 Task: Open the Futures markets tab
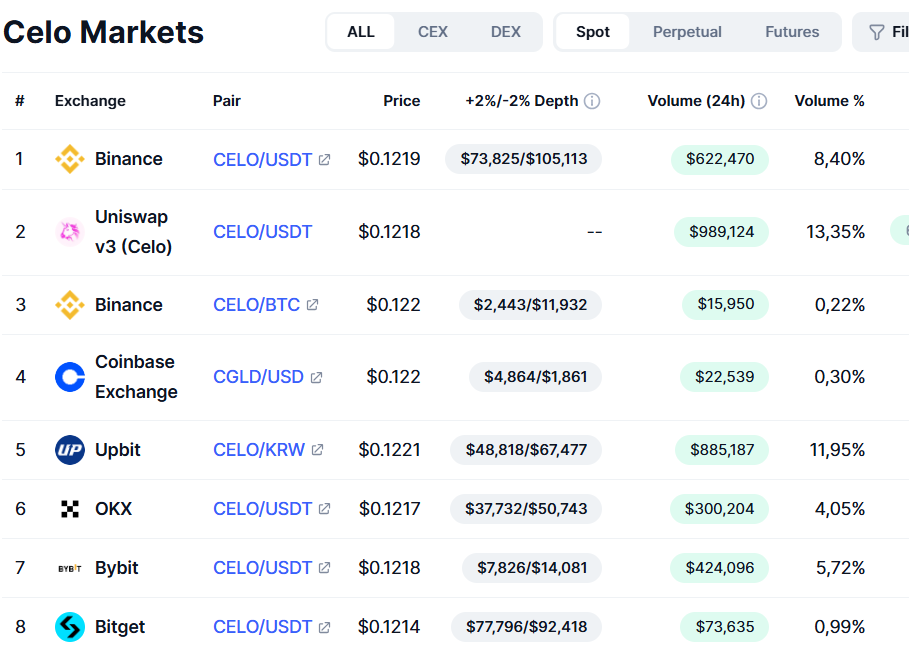792,32
